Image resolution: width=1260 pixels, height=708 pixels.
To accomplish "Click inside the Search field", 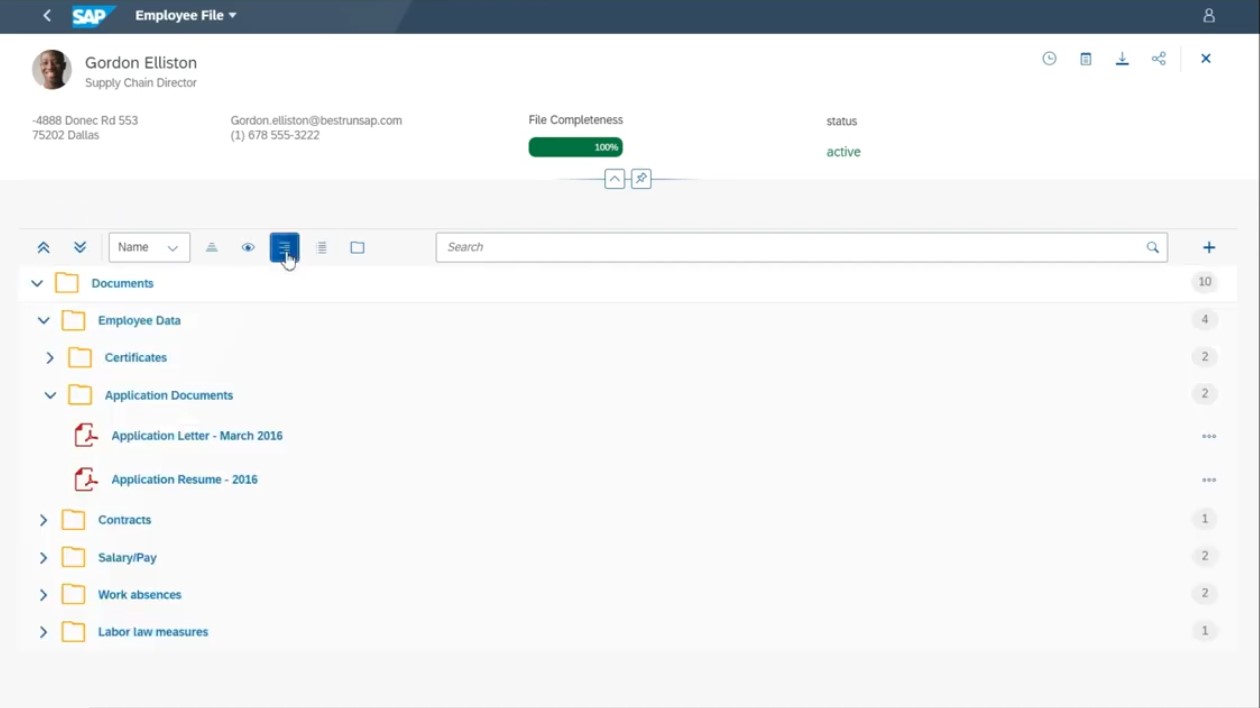I will pos(700,247).
